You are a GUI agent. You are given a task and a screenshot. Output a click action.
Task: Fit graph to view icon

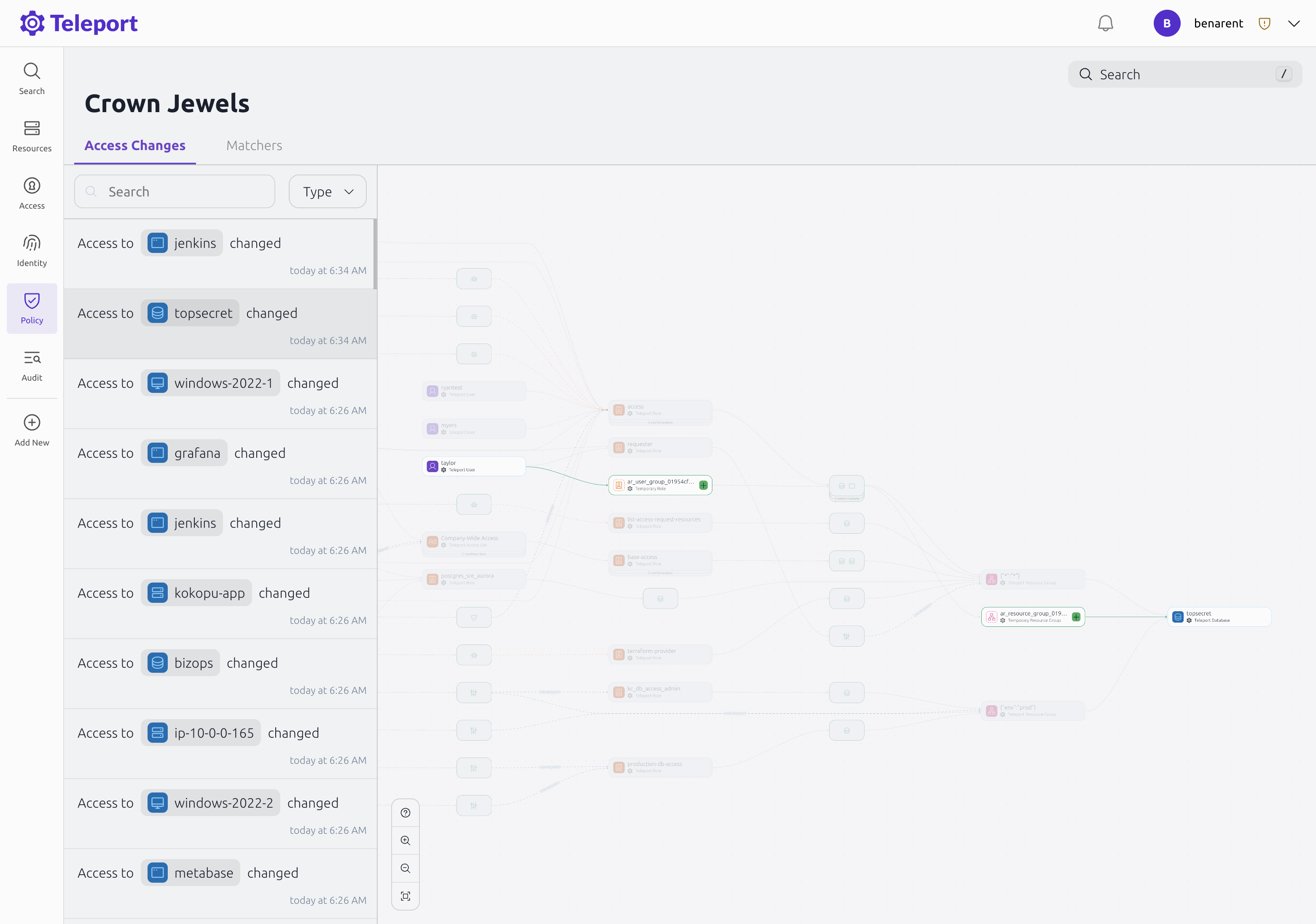coord(405,896)
